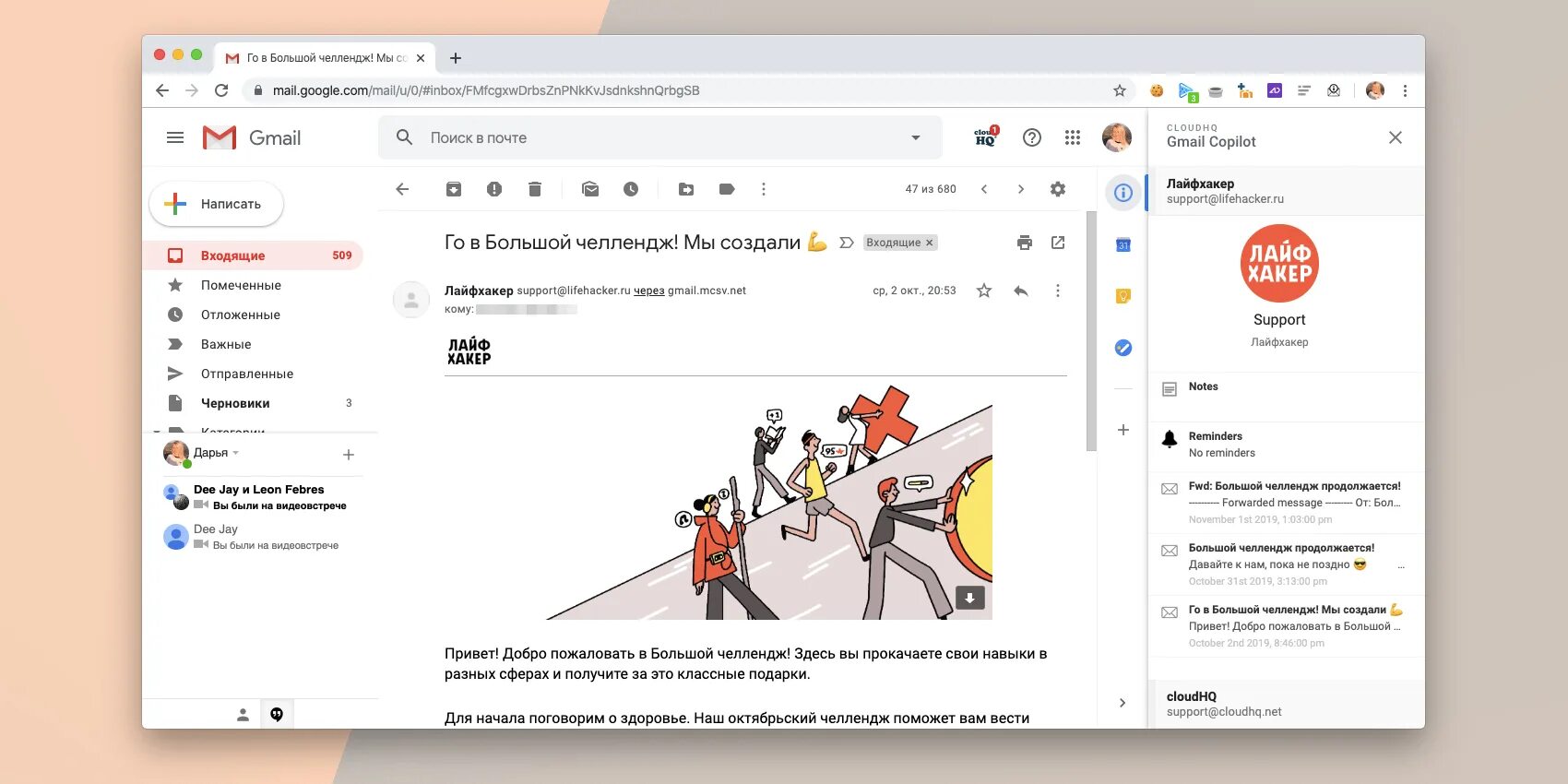1568x784 pixels.
Task: Open Помеченные folder
Action: [253, 285]
